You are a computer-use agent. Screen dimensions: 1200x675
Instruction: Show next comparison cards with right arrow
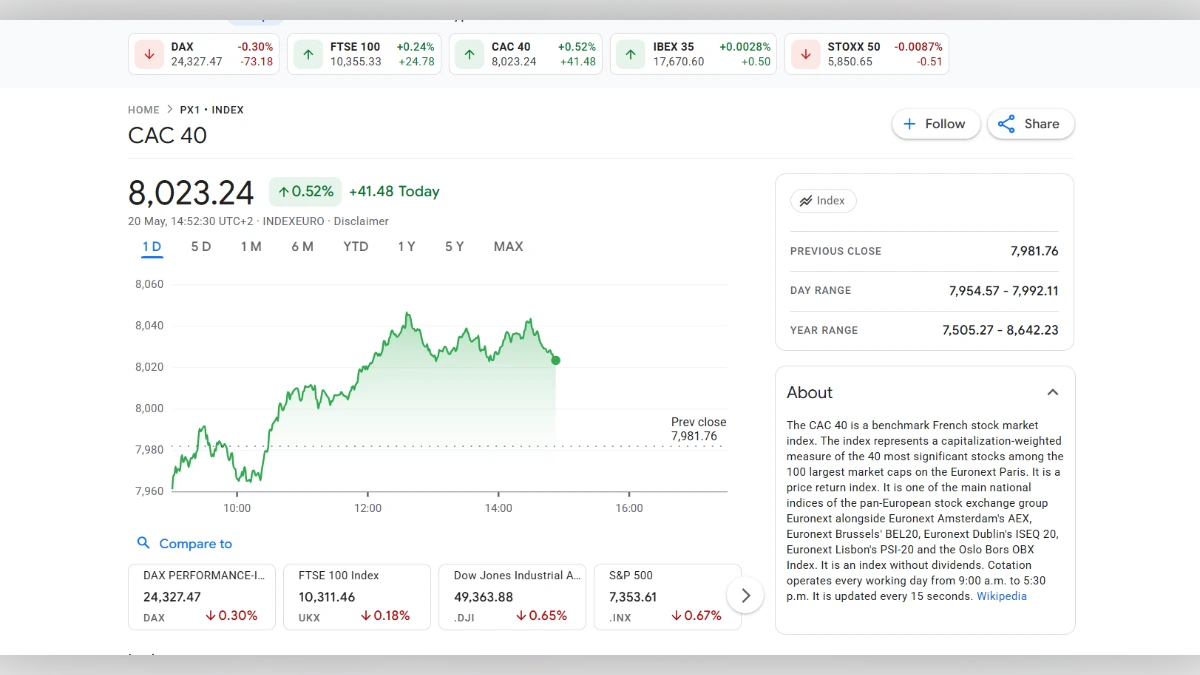(745, 596)
